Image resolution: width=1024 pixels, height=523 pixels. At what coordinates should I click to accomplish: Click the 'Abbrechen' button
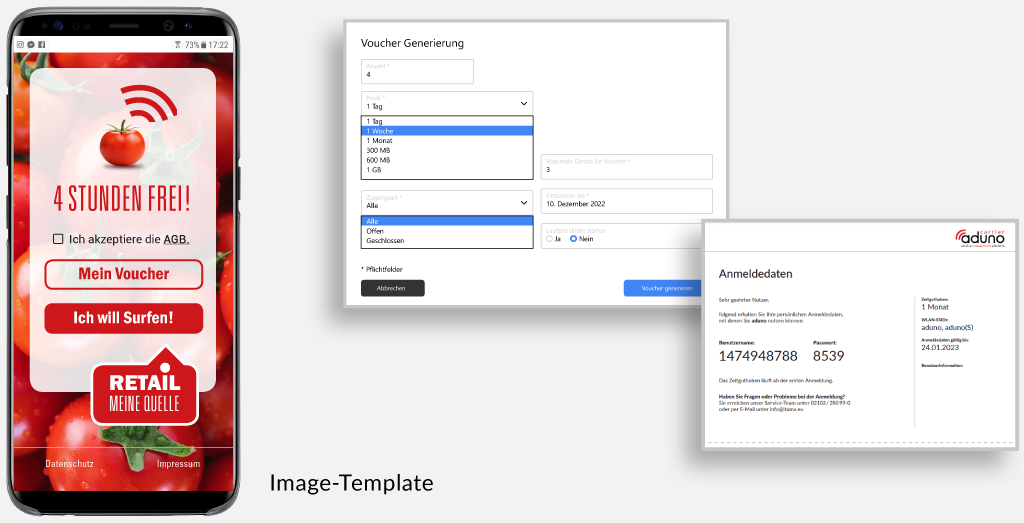click(x=392, y=288)
